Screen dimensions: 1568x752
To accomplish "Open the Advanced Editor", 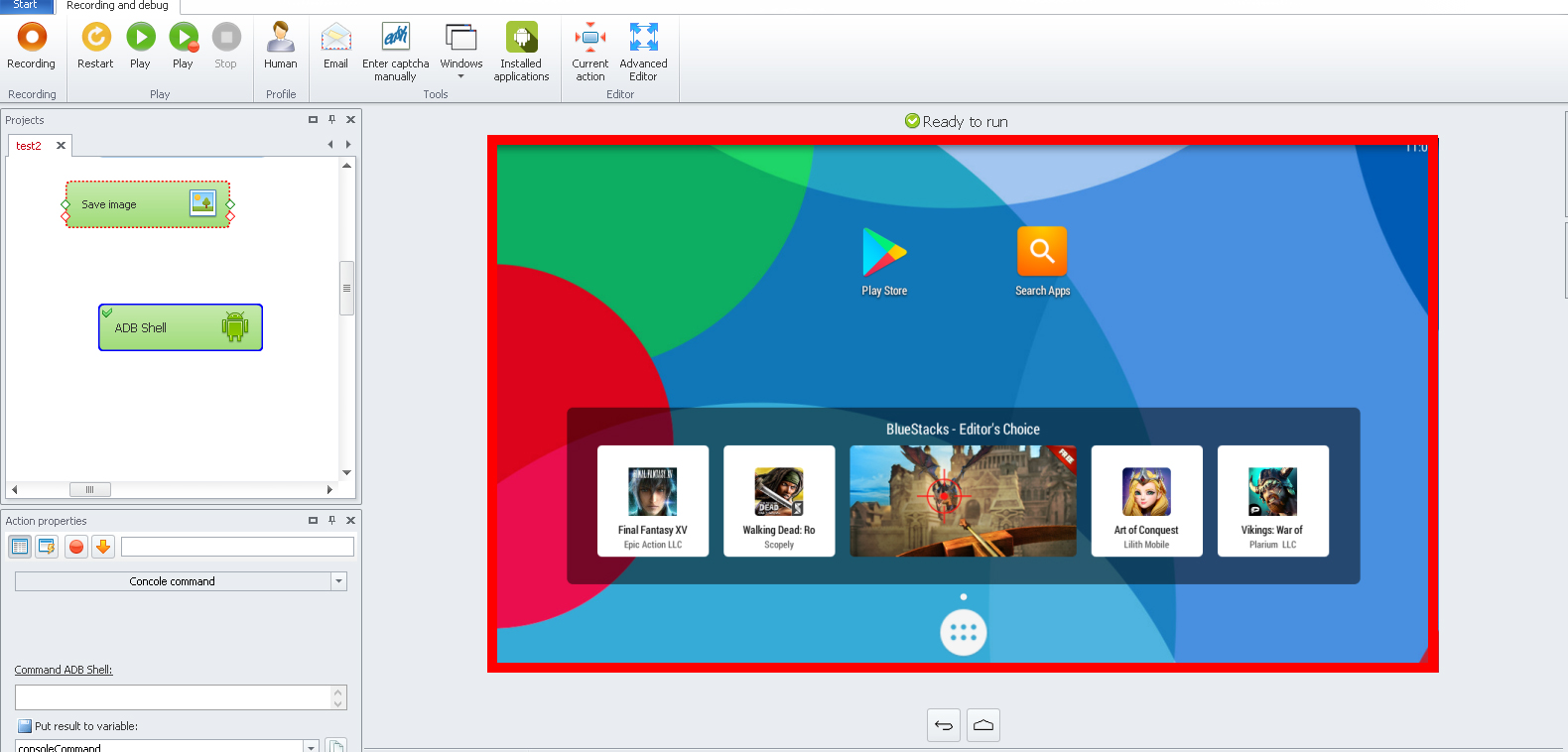I will pos(643,52).
